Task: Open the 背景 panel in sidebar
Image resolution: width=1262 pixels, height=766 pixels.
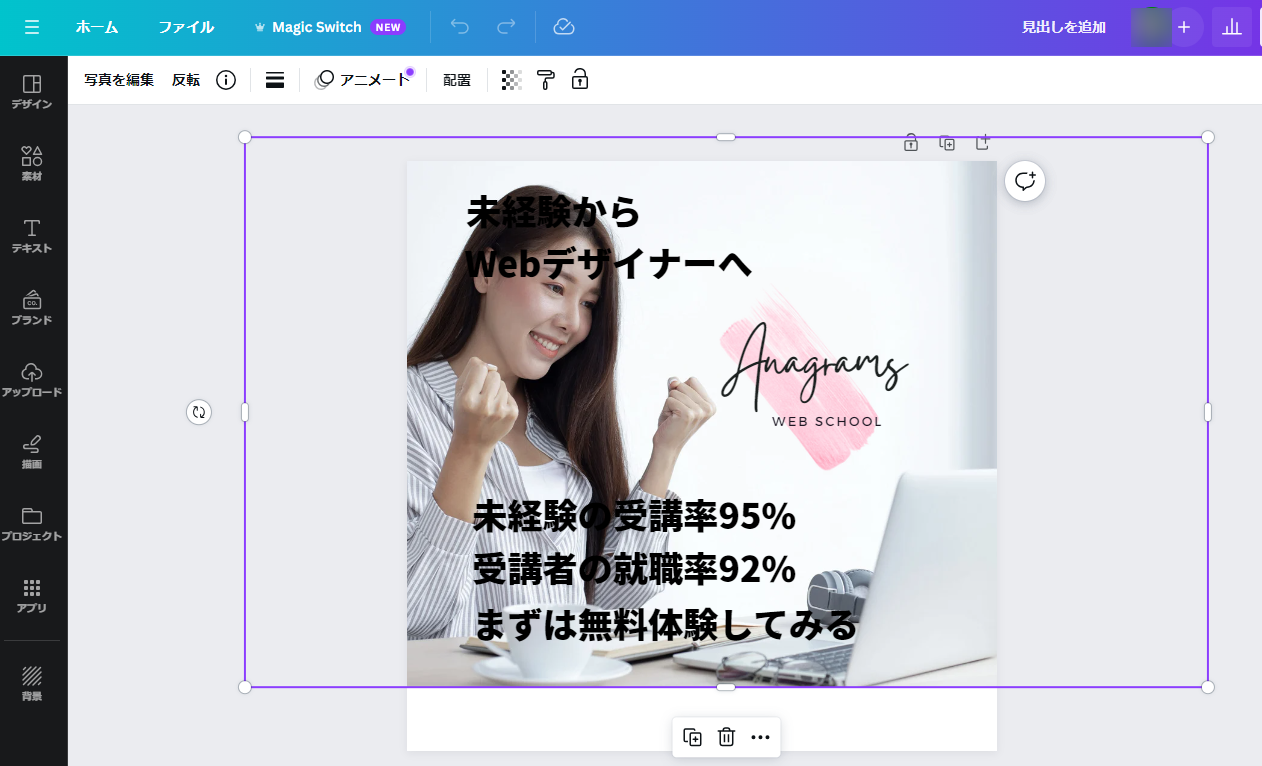Action: tap(32, 684)
